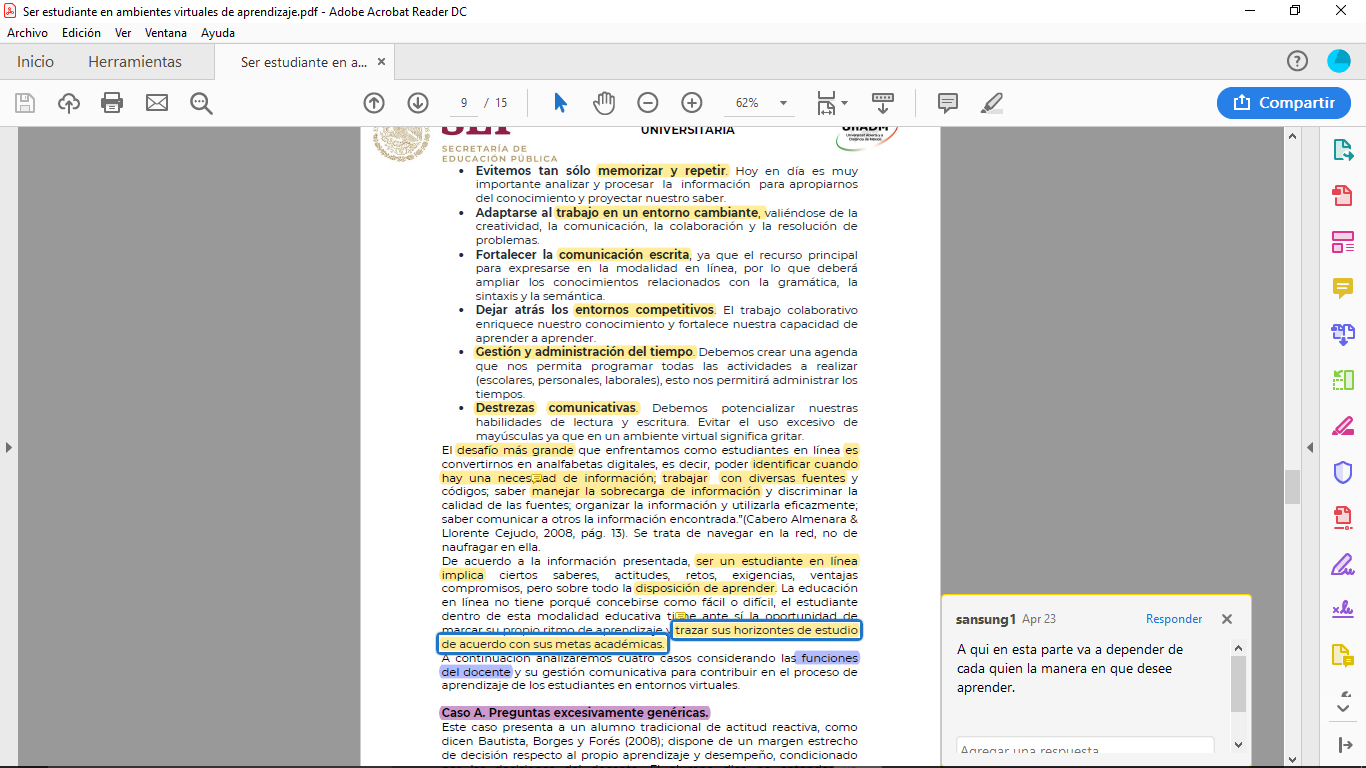The width and height of the screenshot is (1366, 768).
Task: Go to previous page arrow
Action: (x=374, y=103)
